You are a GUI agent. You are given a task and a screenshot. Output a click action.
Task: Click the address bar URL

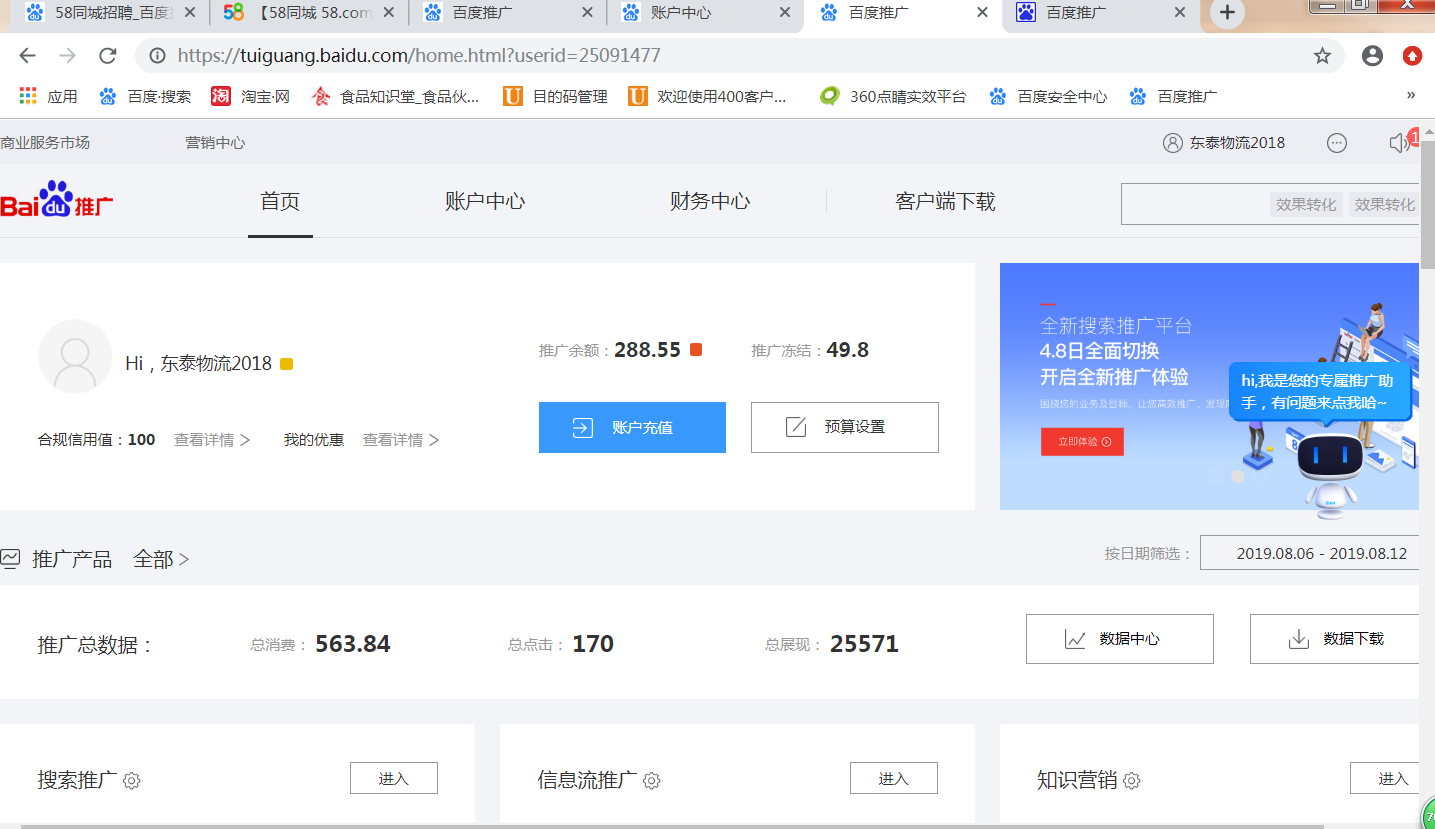(419, 56)
